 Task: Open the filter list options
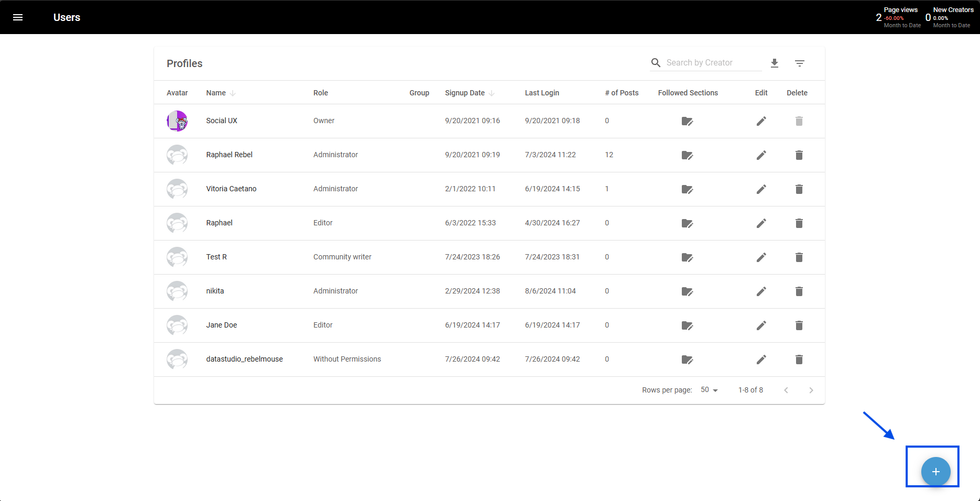800,63
